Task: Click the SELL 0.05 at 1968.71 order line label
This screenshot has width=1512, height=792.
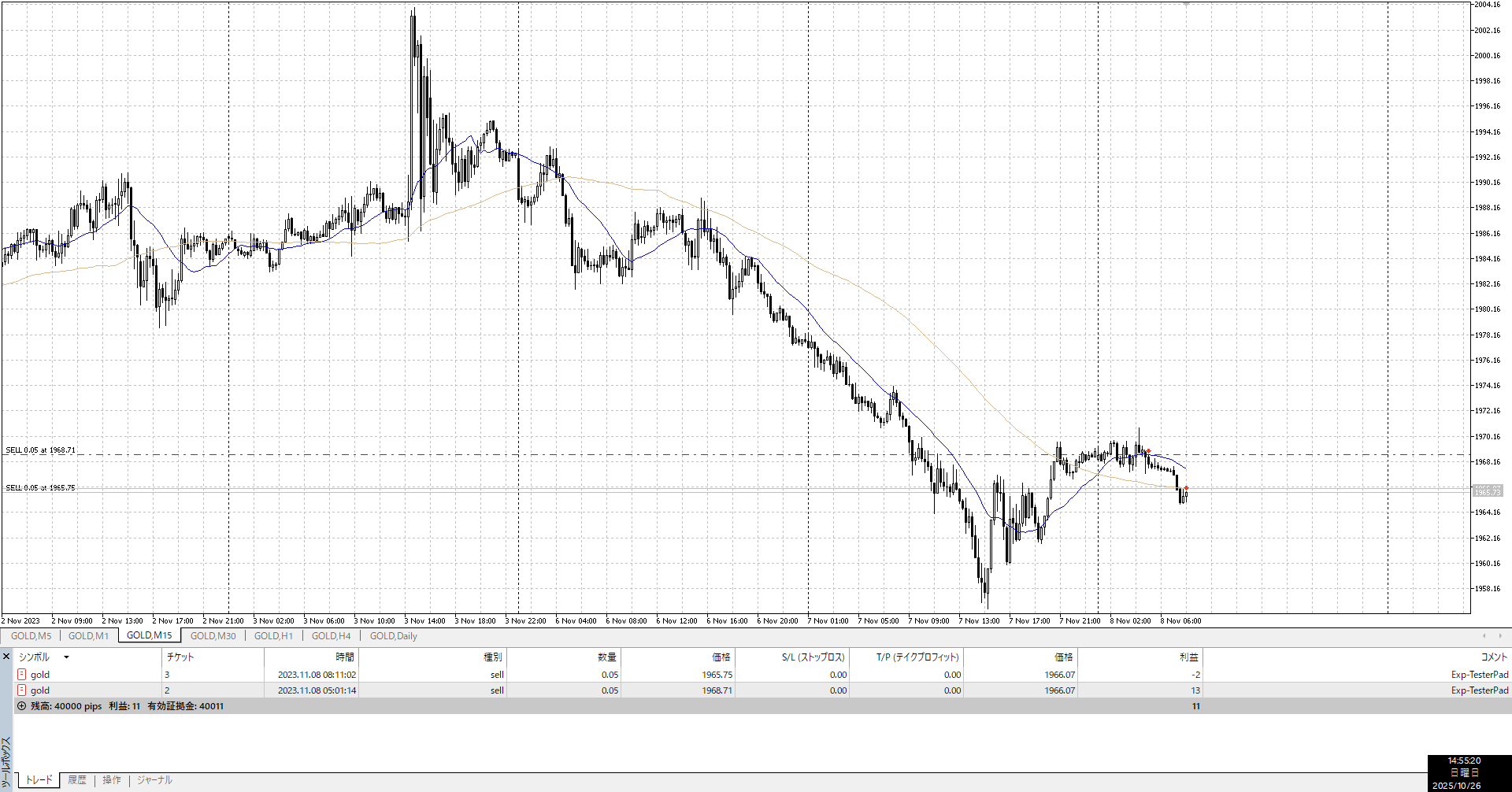Action: (41, 450)
